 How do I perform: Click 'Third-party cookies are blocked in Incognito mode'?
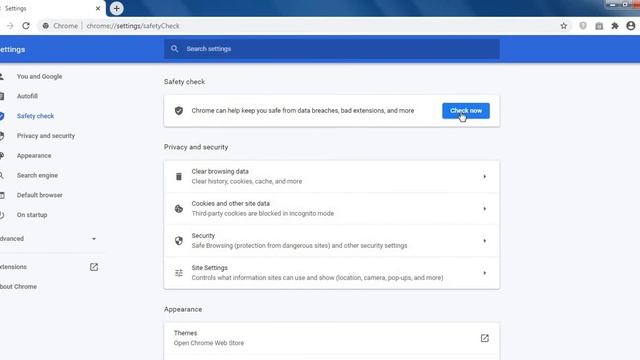coord(262,213)
